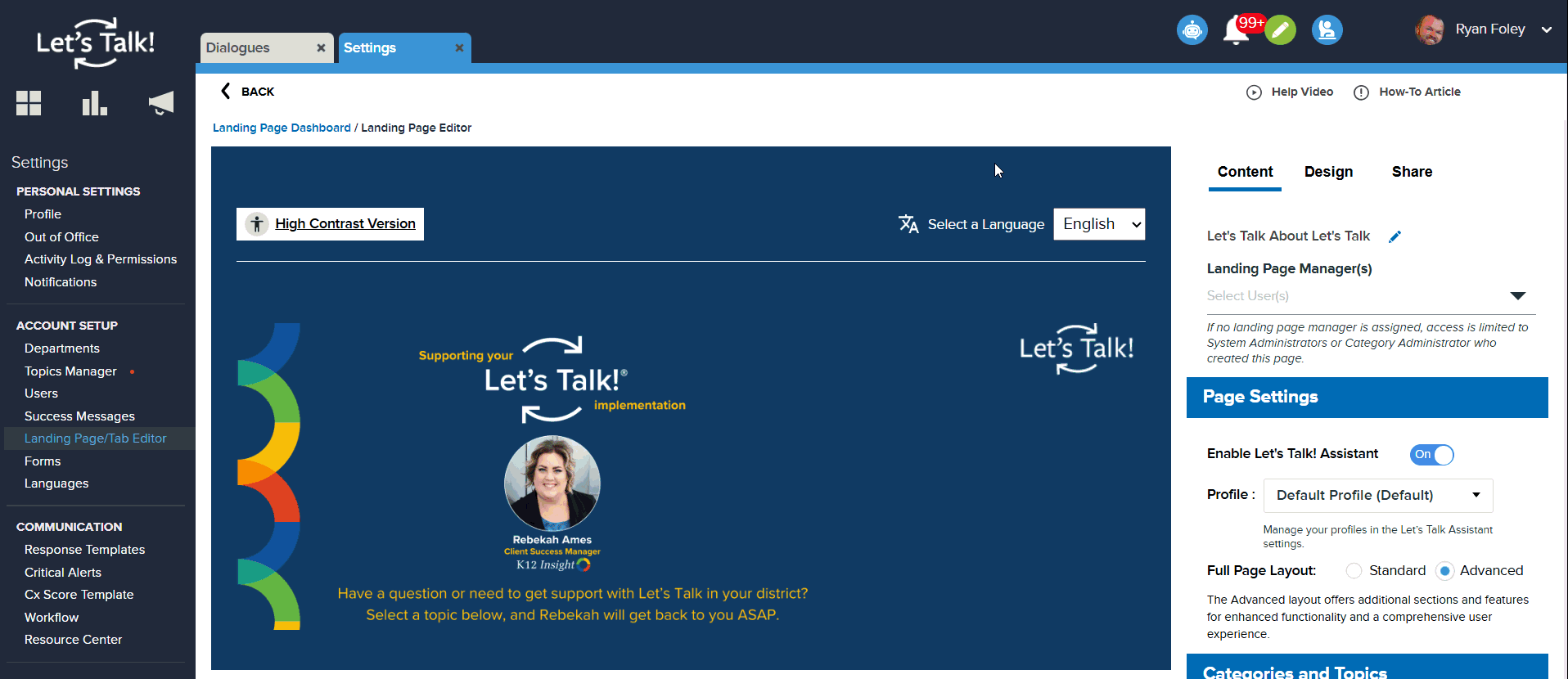Open Activity Log & Permissions
The width and height of the screenshot is (1568, 679).
(101, 259)
